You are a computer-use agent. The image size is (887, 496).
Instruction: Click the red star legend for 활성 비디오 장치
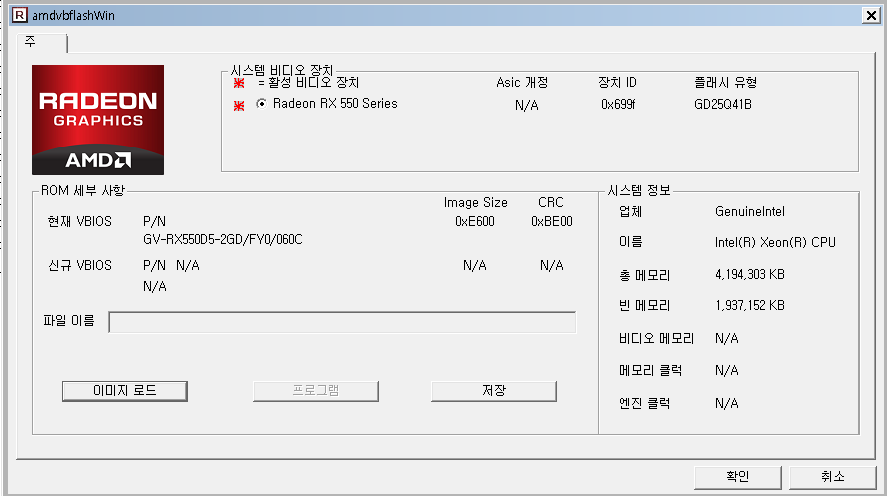[239, 83]
